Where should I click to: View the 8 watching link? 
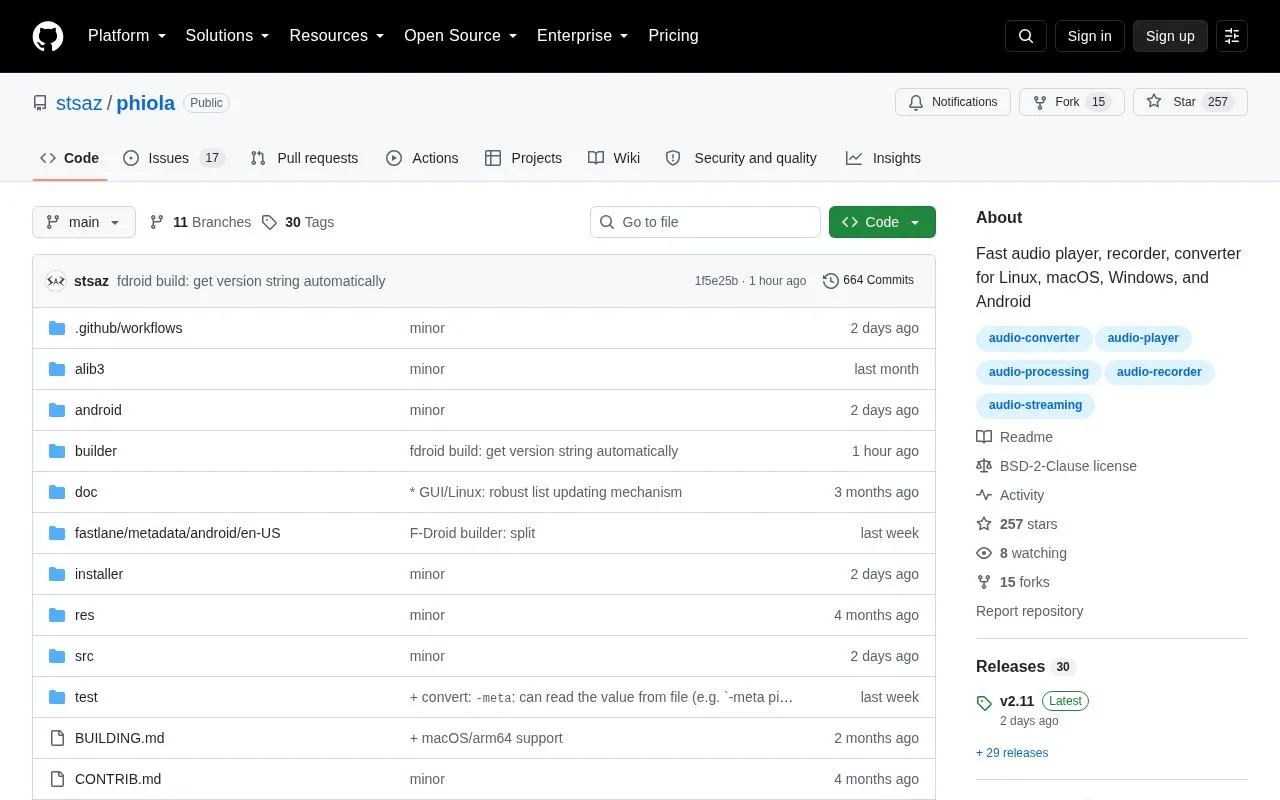coord(1022,553)
